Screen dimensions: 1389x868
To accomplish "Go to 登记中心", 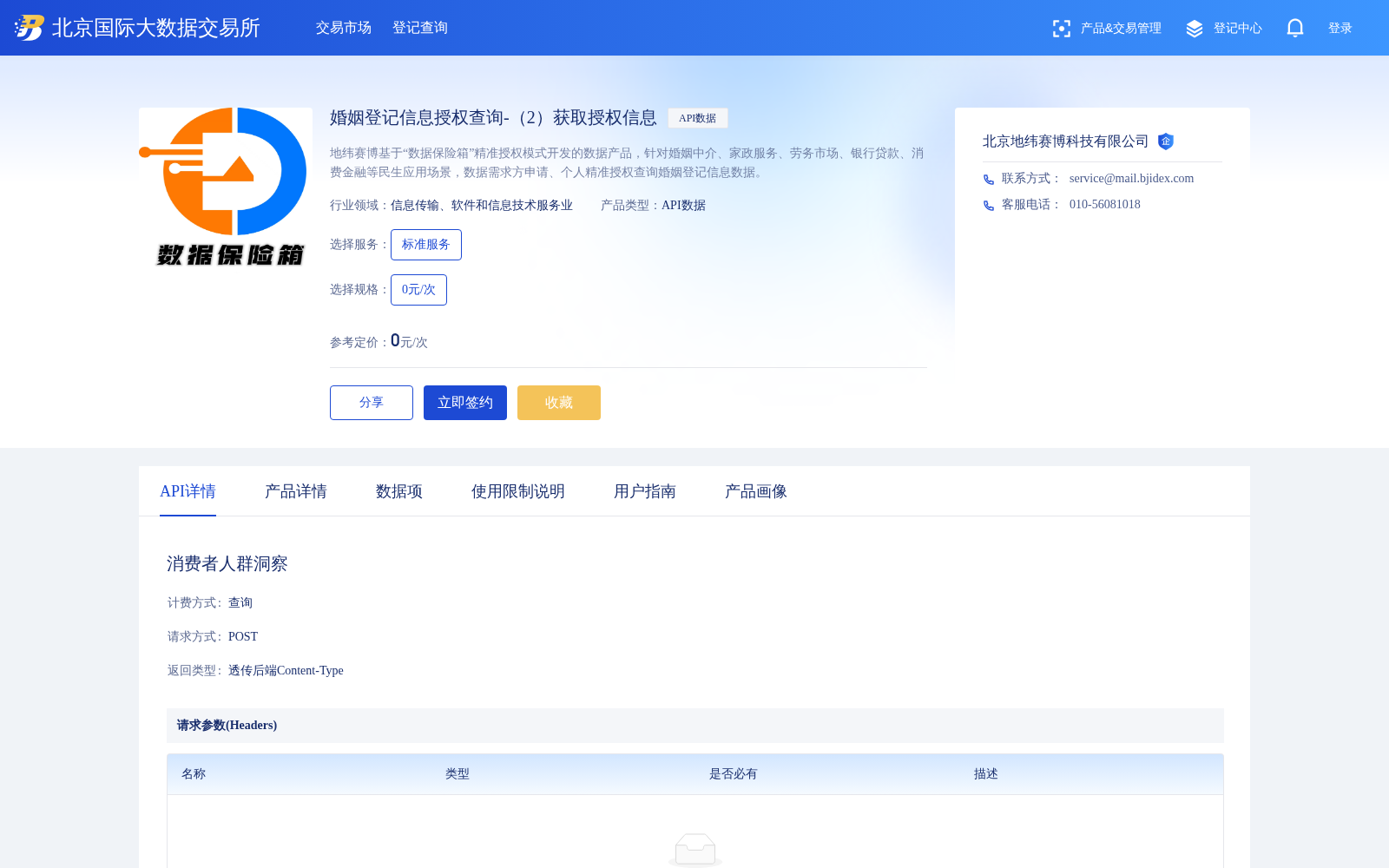I will click(x=1238, y=29).
